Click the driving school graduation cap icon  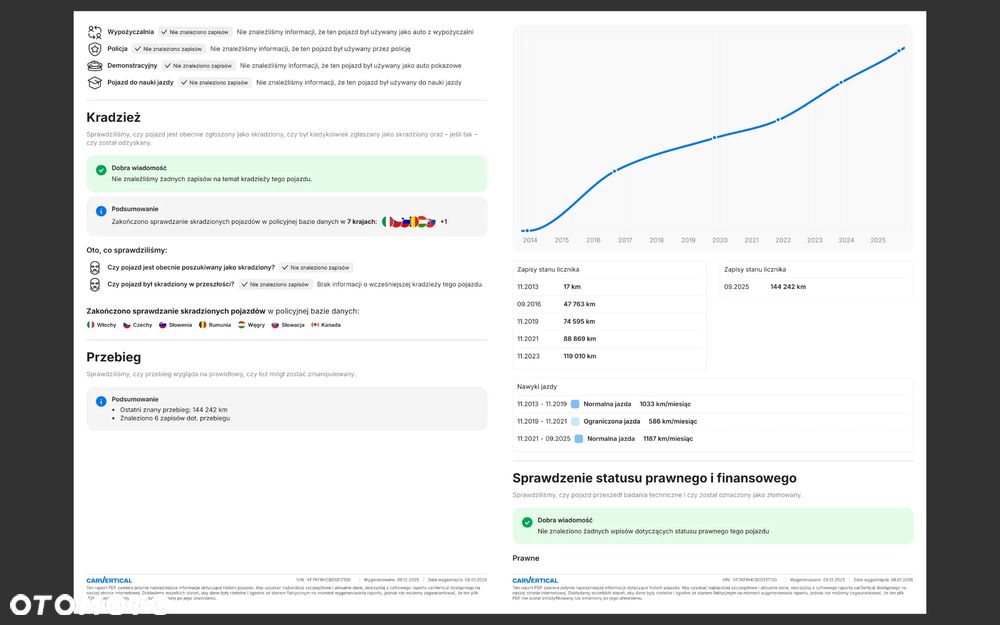click(95, 82)
